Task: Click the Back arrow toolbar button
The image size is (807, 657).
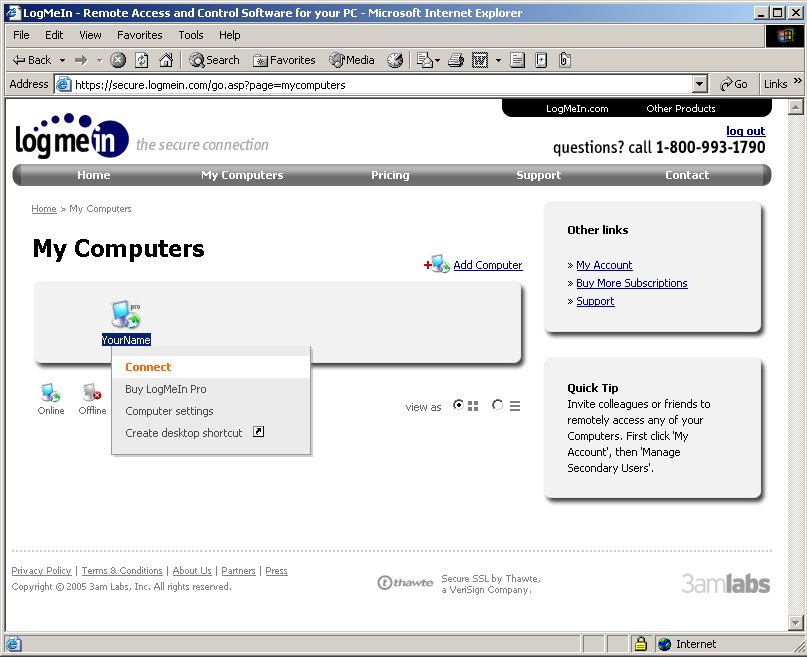Action: pos(31,60)
